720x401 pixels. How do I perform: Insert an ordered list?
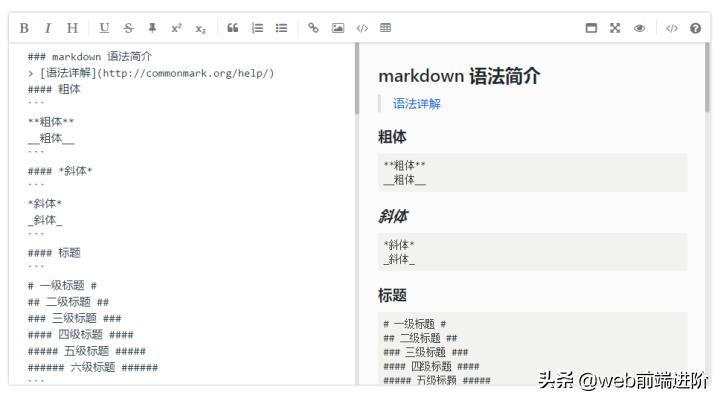(x=257, y=28)
